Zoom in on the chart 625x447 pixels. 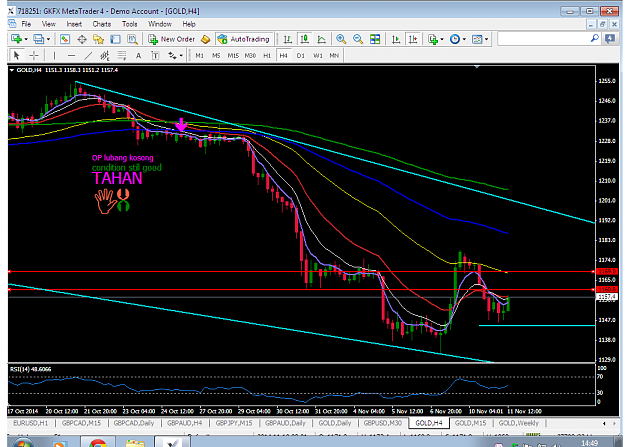tap(341, 39)
